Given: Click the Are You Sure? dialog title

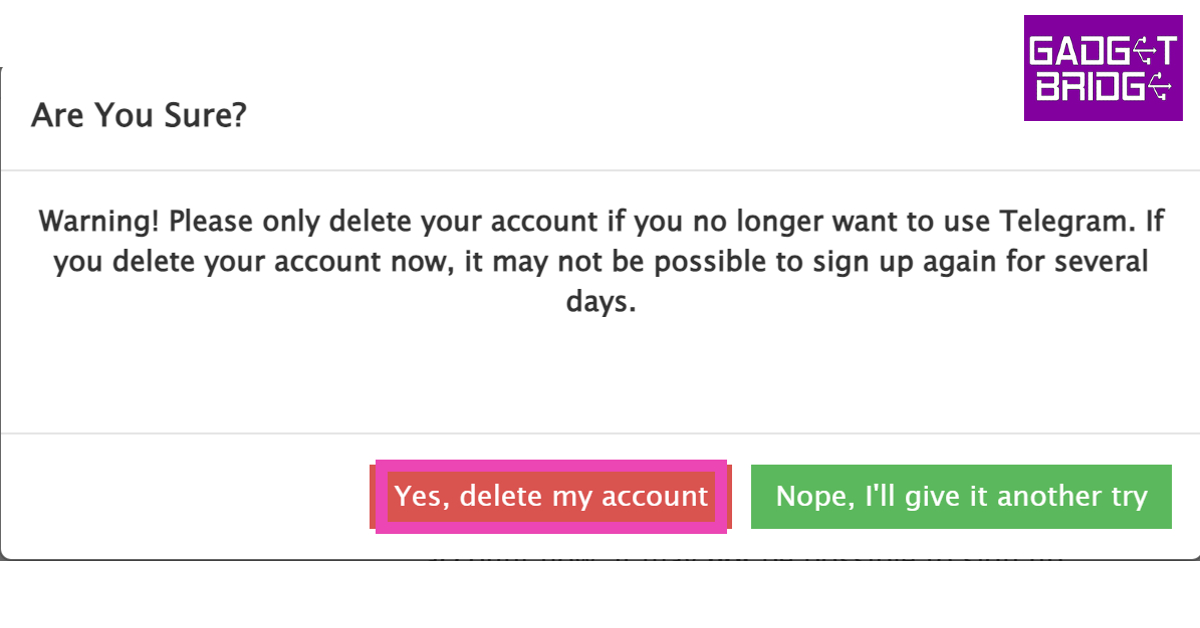Looking at the screenshot, I should (139, 116).
